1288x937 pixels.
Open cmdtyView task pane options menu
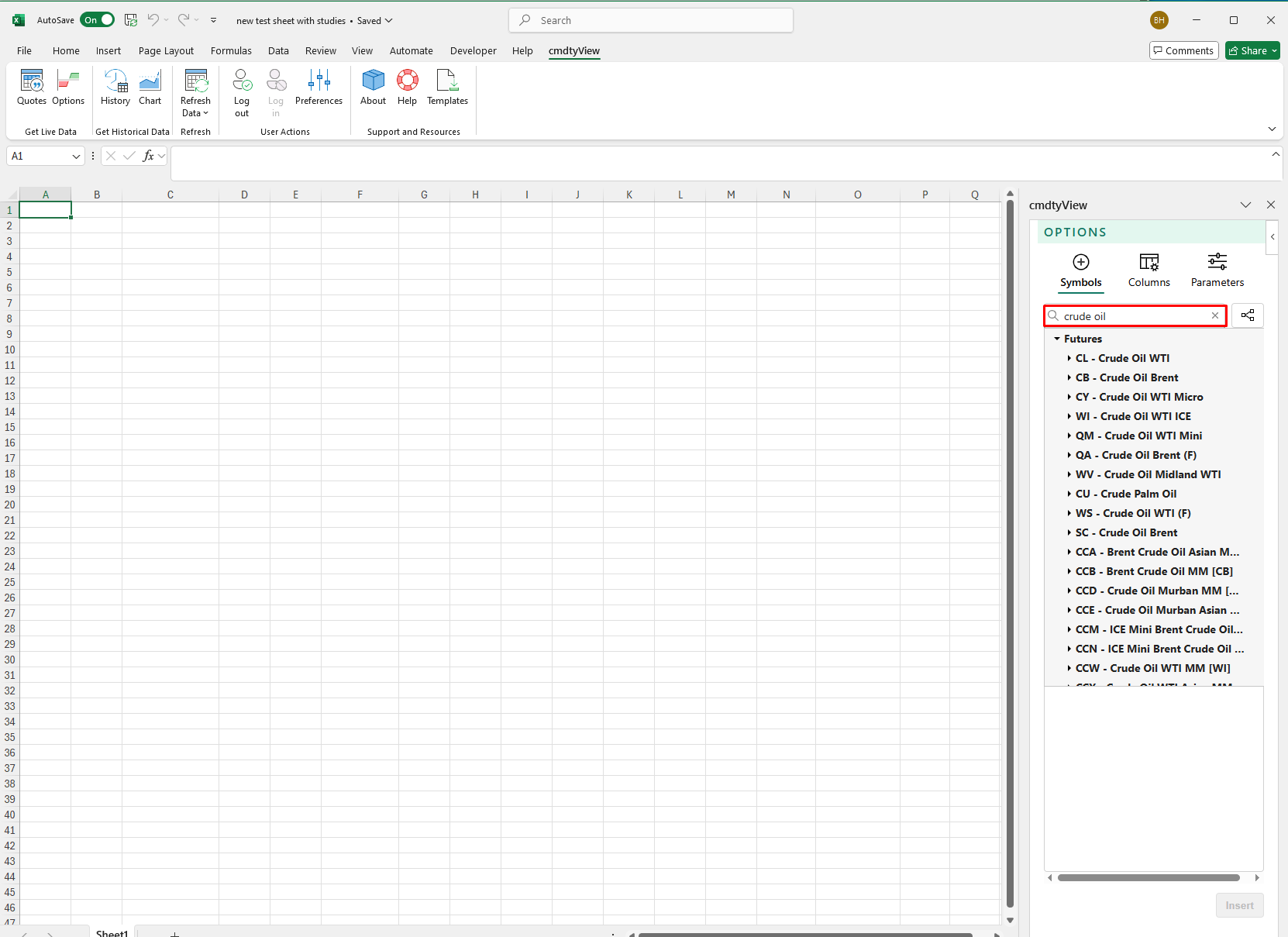1245,205
